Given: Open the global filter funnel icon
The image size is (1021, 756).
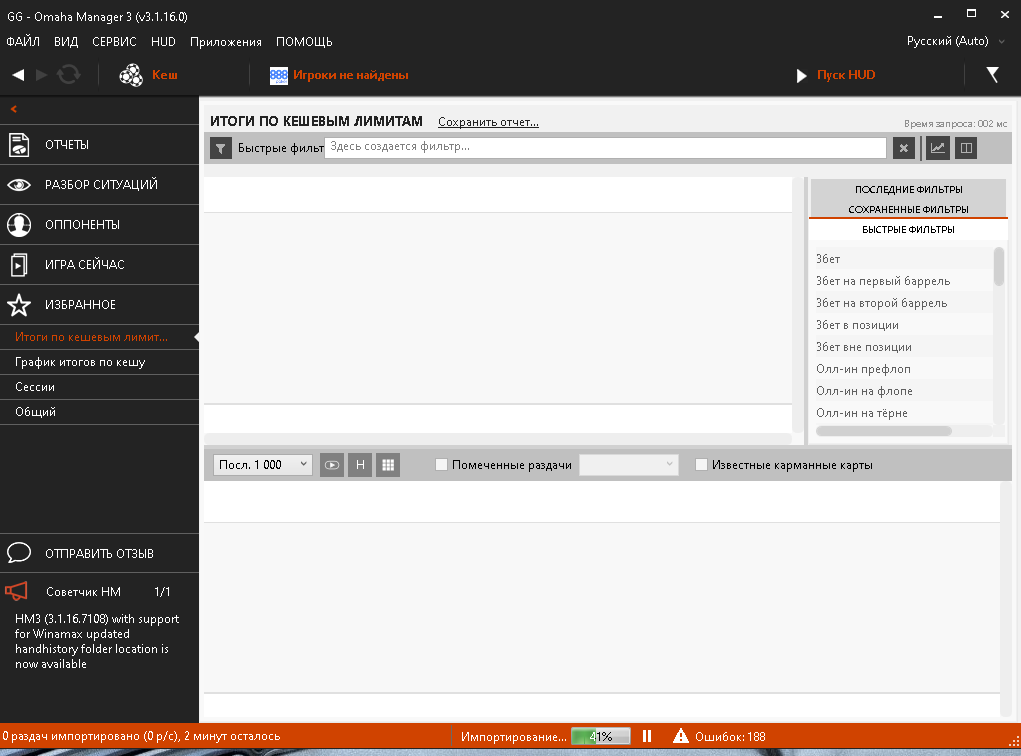Looking at the screenshot, I should [992, 75].
